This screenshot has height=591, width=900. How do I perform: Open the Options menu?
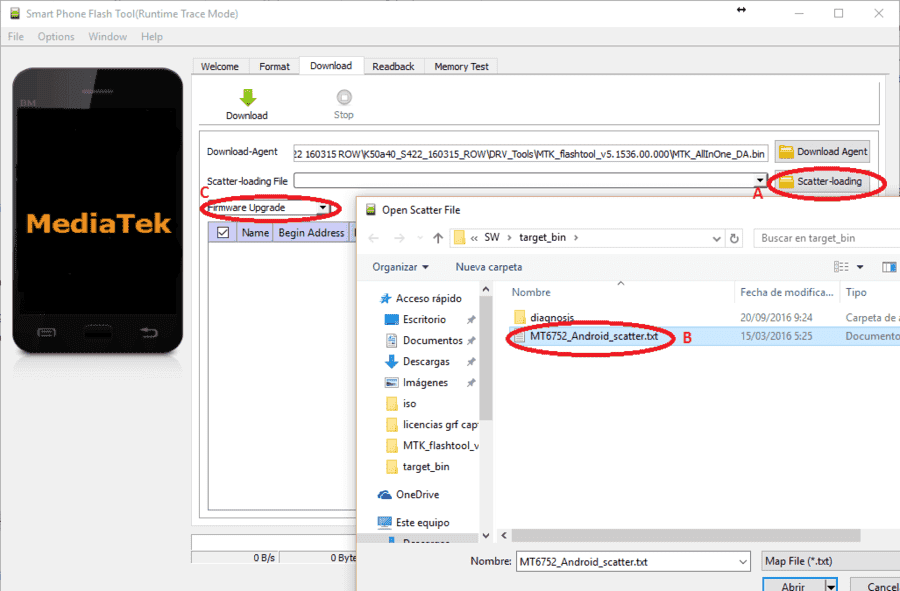[56, 36]
